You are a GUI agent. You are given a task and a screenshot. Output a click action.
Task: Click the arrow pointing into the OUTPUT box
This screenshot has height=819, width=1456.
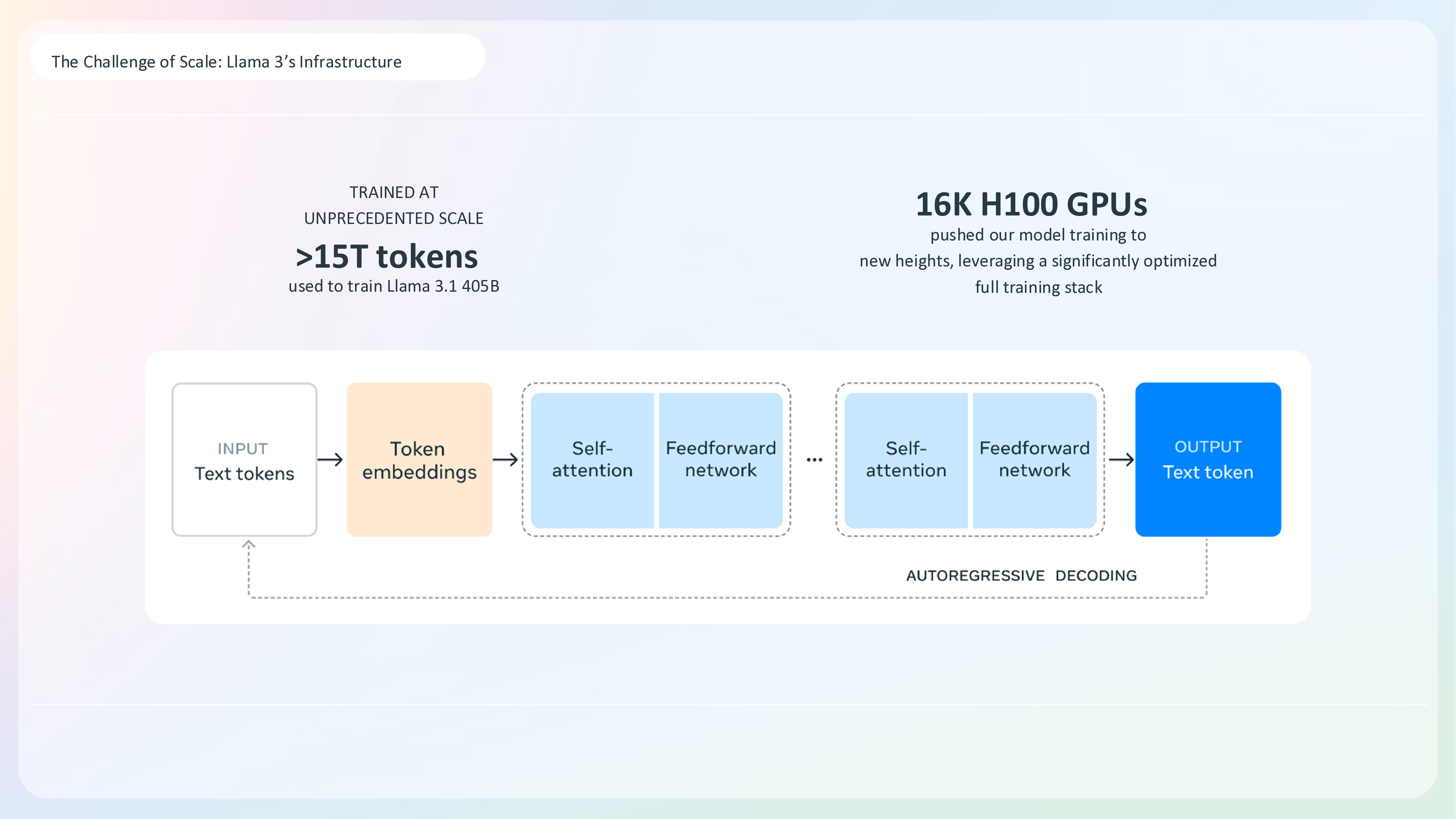click(1121, 460)
